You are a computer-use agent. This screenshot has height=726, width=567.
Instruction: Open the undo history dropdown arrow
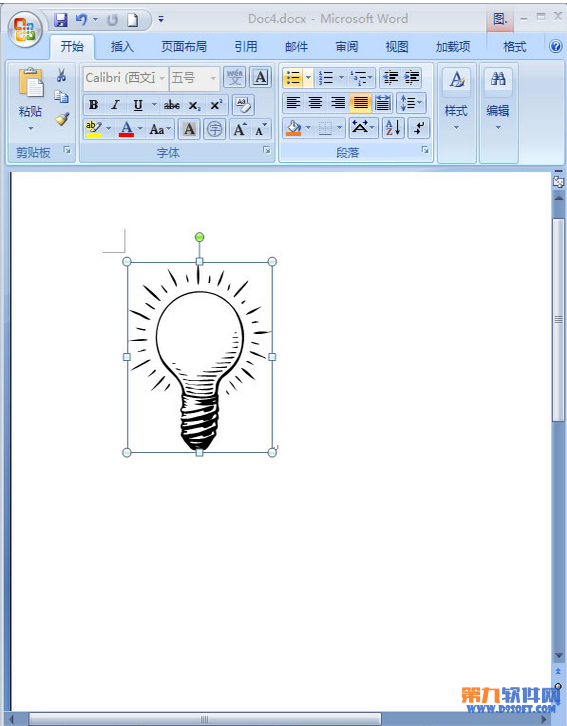95,19
